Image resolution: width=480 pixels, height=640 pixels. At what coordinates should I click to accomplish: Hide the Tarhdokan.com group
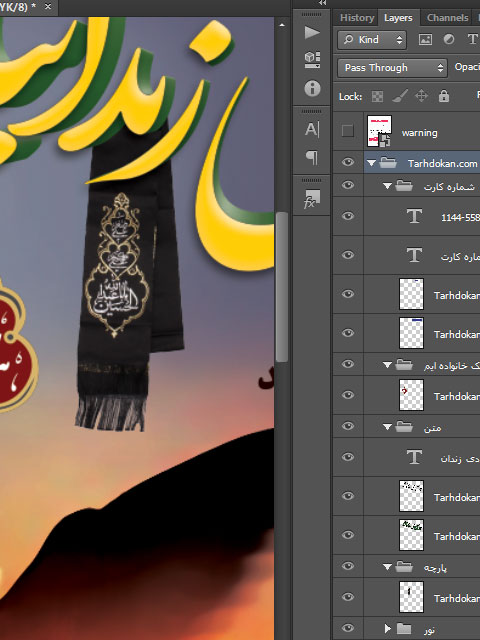pos(348,162)
